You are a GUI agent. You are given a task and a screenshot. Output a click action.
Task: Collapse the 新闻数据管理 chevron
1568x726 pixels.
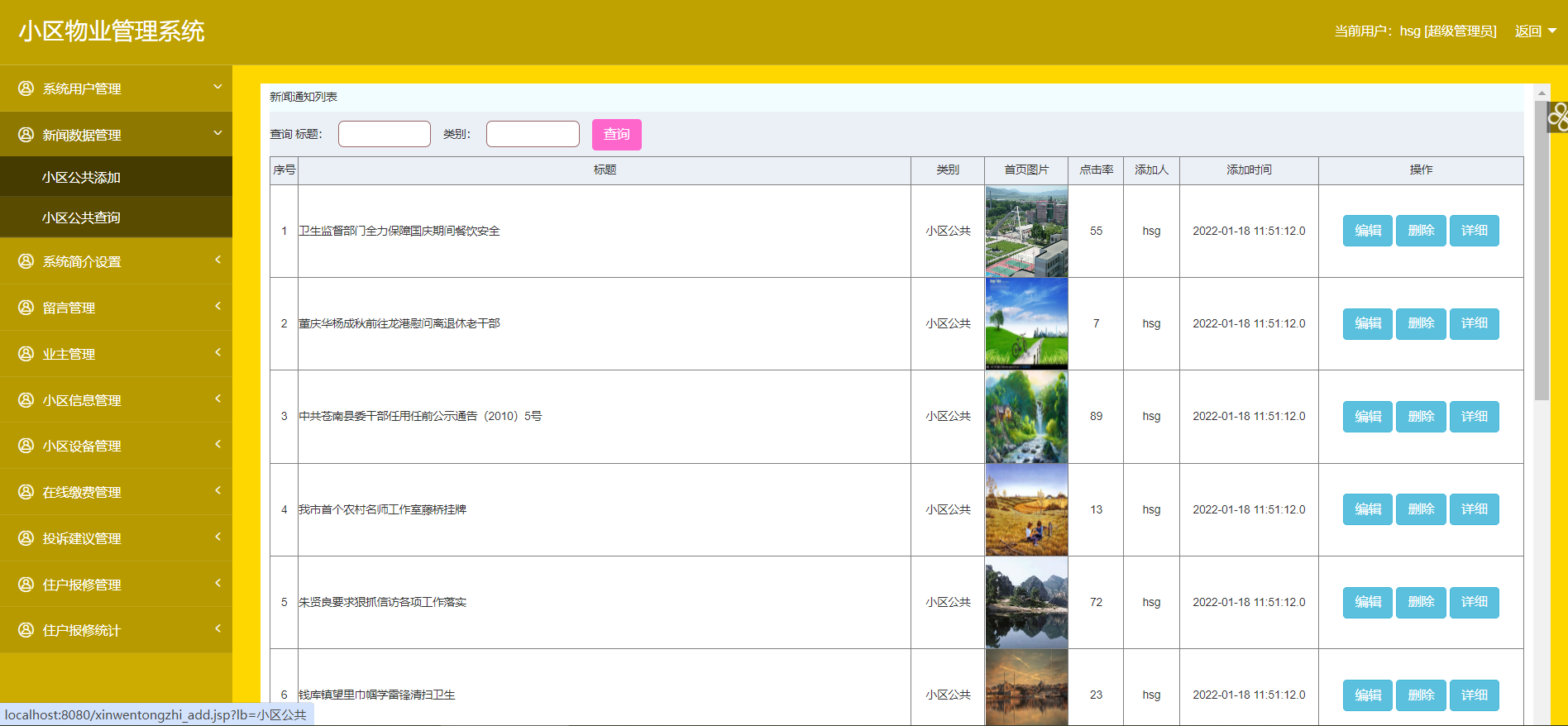pos(218,133)
